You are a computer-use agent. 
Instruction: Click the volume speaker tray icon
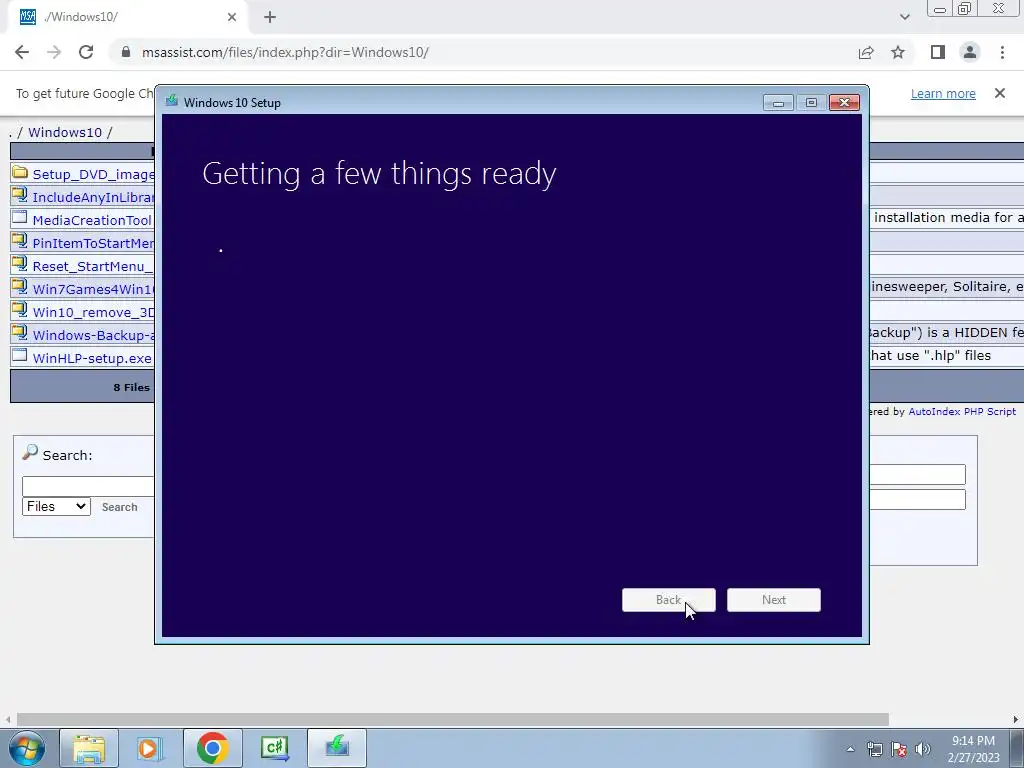point(923,749)
